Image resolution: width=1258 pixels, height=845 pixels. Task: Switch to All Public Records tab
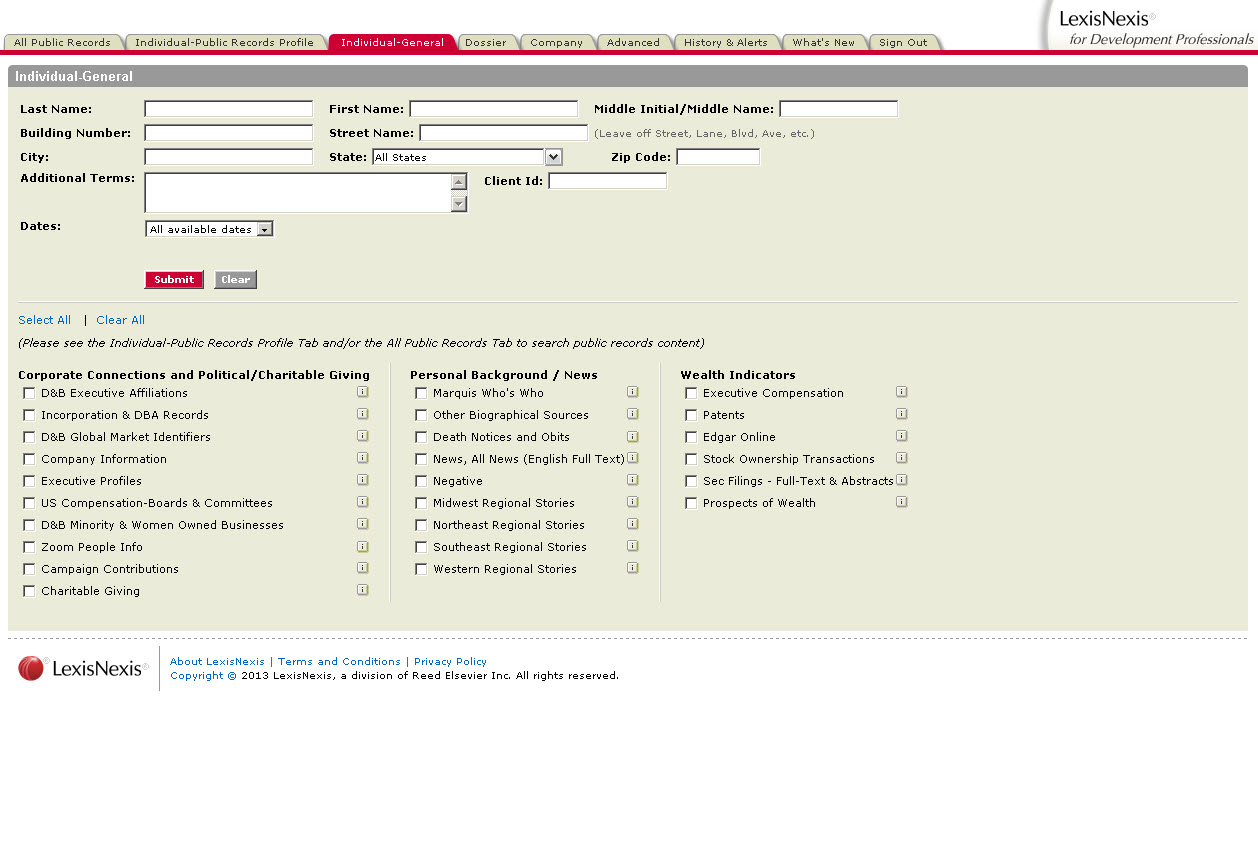click(62, 42)
